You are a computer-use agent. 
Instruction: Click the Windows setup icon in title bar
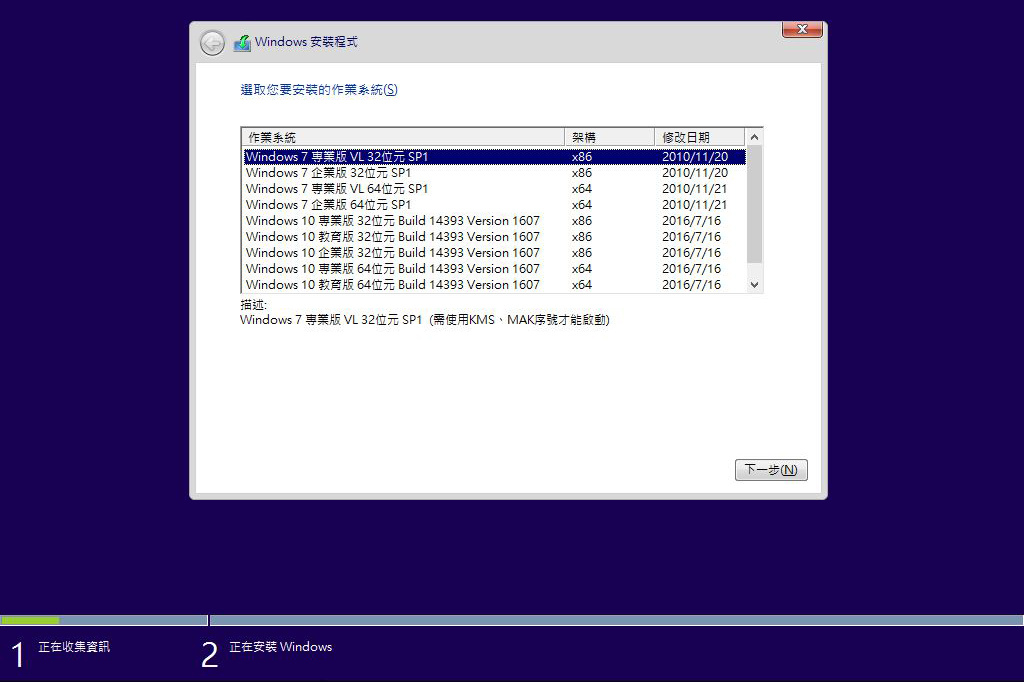pyautogui.click(x=242, y=43)
